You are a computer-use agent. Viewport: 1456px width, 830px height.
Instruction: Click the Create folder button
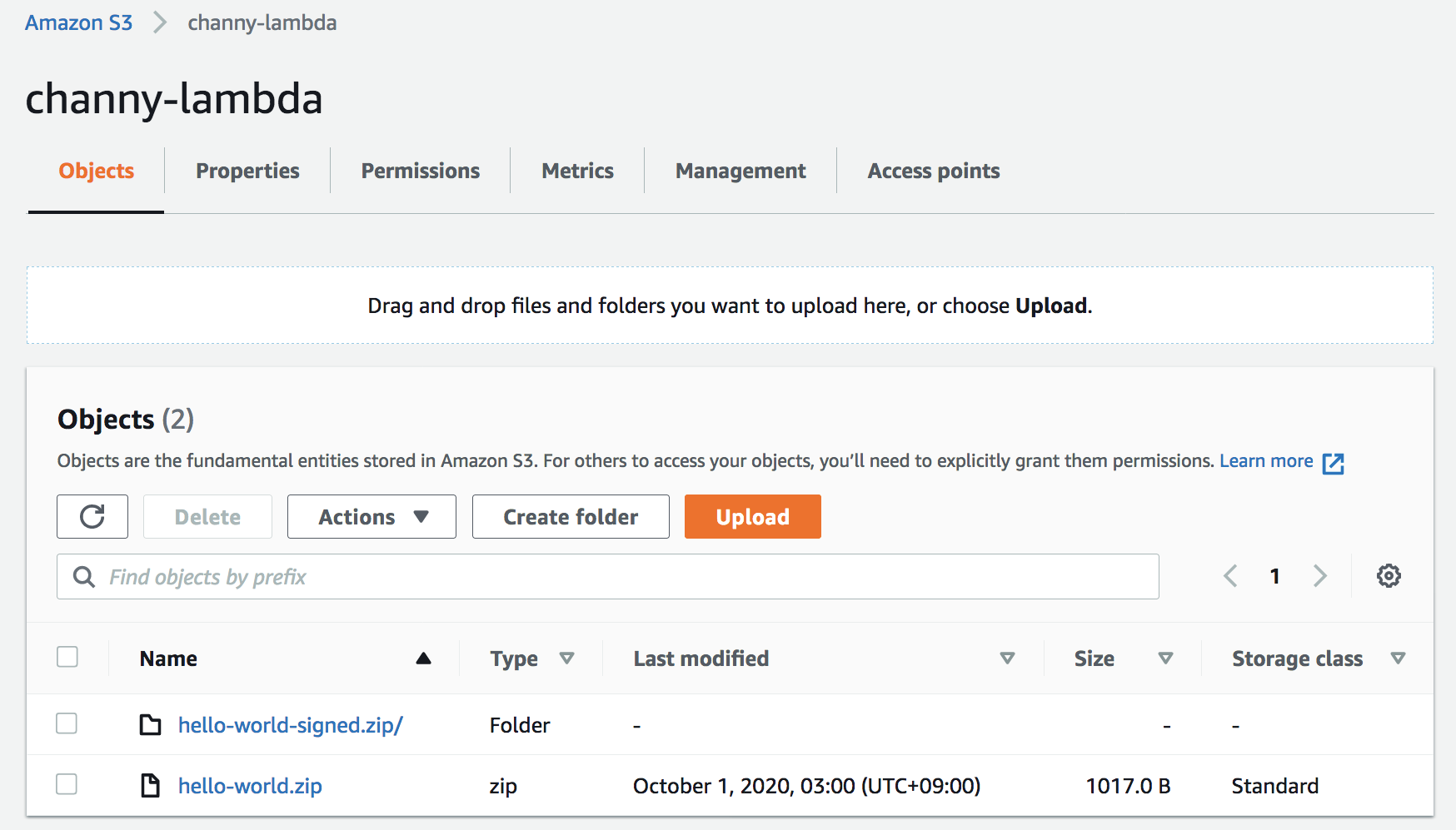pyautogui.click(x=571, y=517)
